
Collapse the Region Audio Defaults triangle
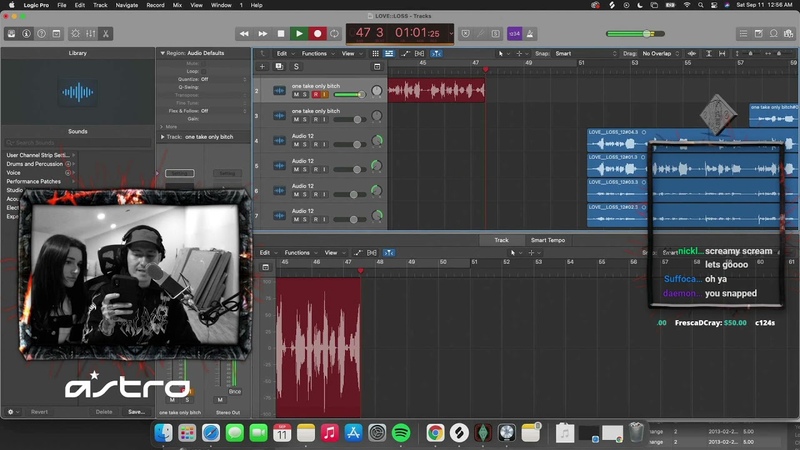point(162,53)
